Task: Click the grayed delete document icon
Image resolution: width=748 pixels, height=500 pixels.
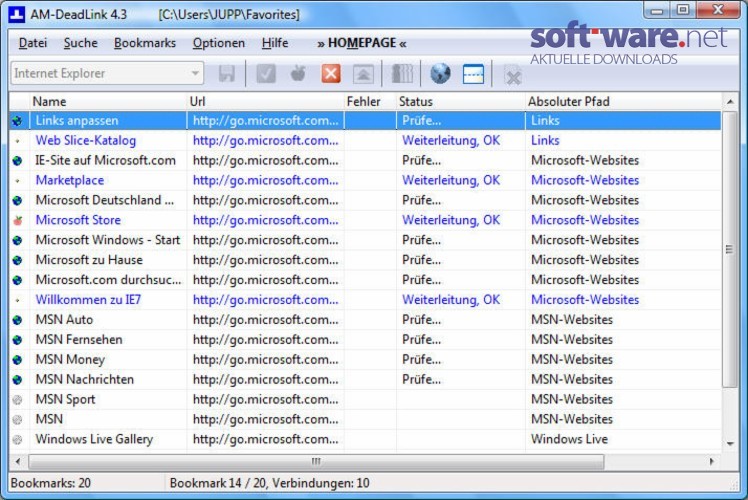Action: (513, 75)
